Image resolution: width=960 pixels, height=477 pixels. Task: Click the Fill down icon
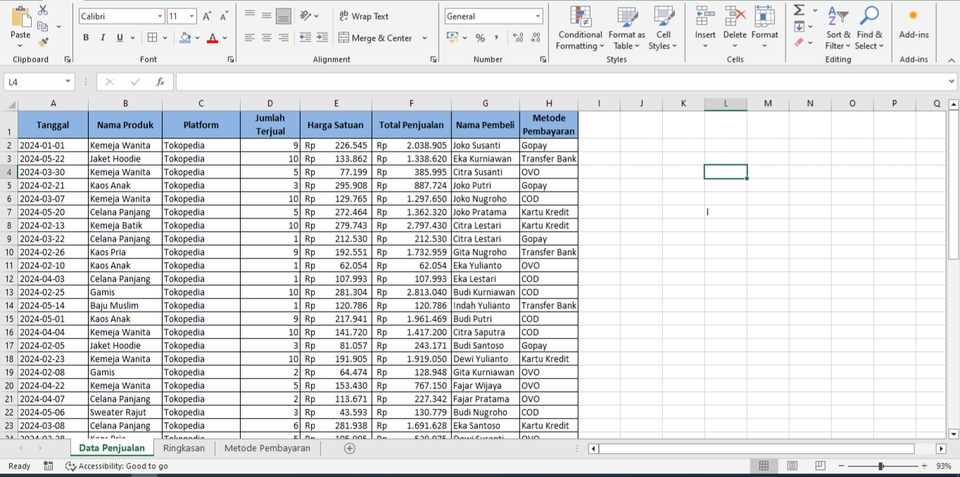point(799,26)
